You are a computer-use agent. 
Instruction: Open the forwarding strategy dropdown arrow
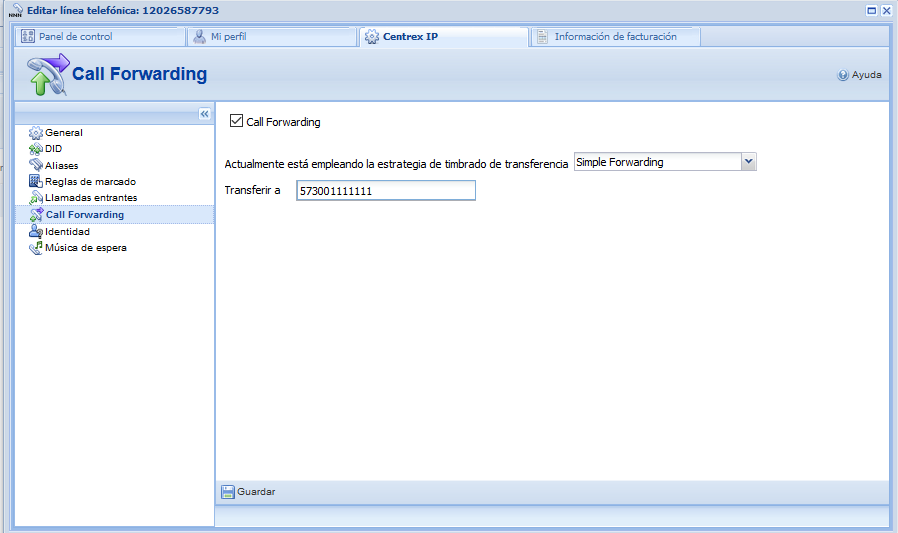pos(749,162)
